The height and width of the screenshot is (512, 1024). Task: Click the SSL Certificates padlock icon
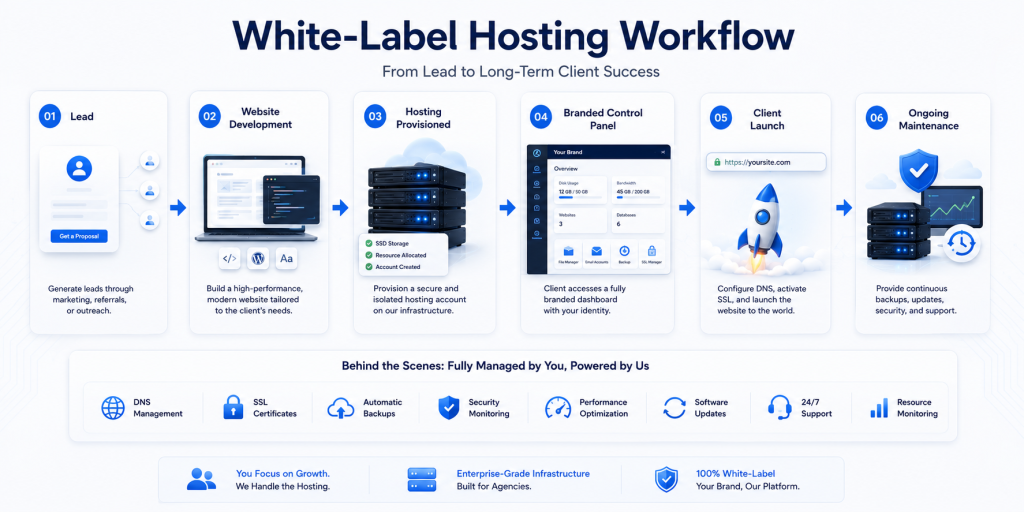pyautogui.click(x=233, y=408)
